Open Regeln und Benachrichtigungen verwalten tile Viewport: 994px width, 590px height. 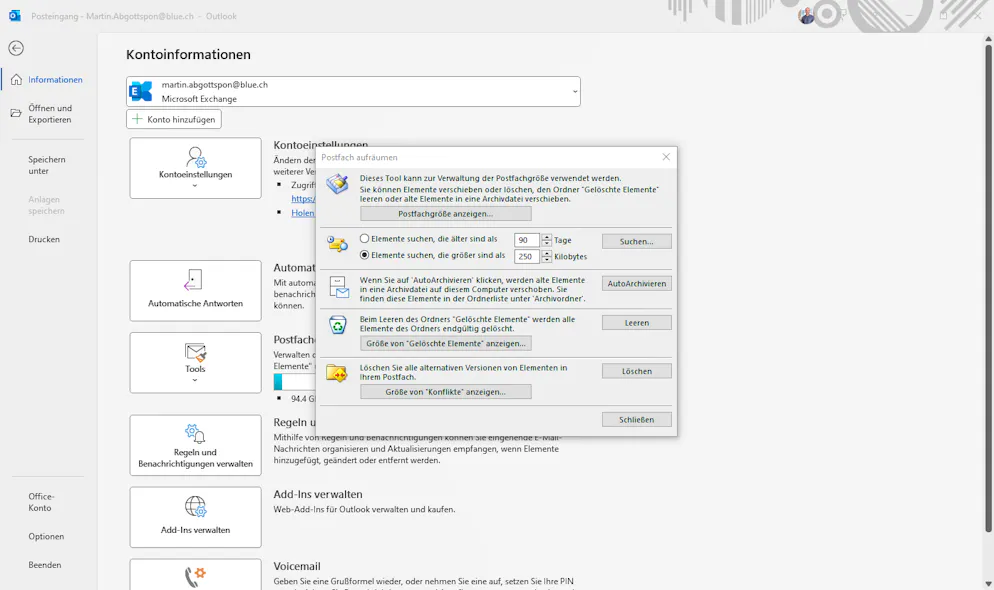tap(195, 445)
